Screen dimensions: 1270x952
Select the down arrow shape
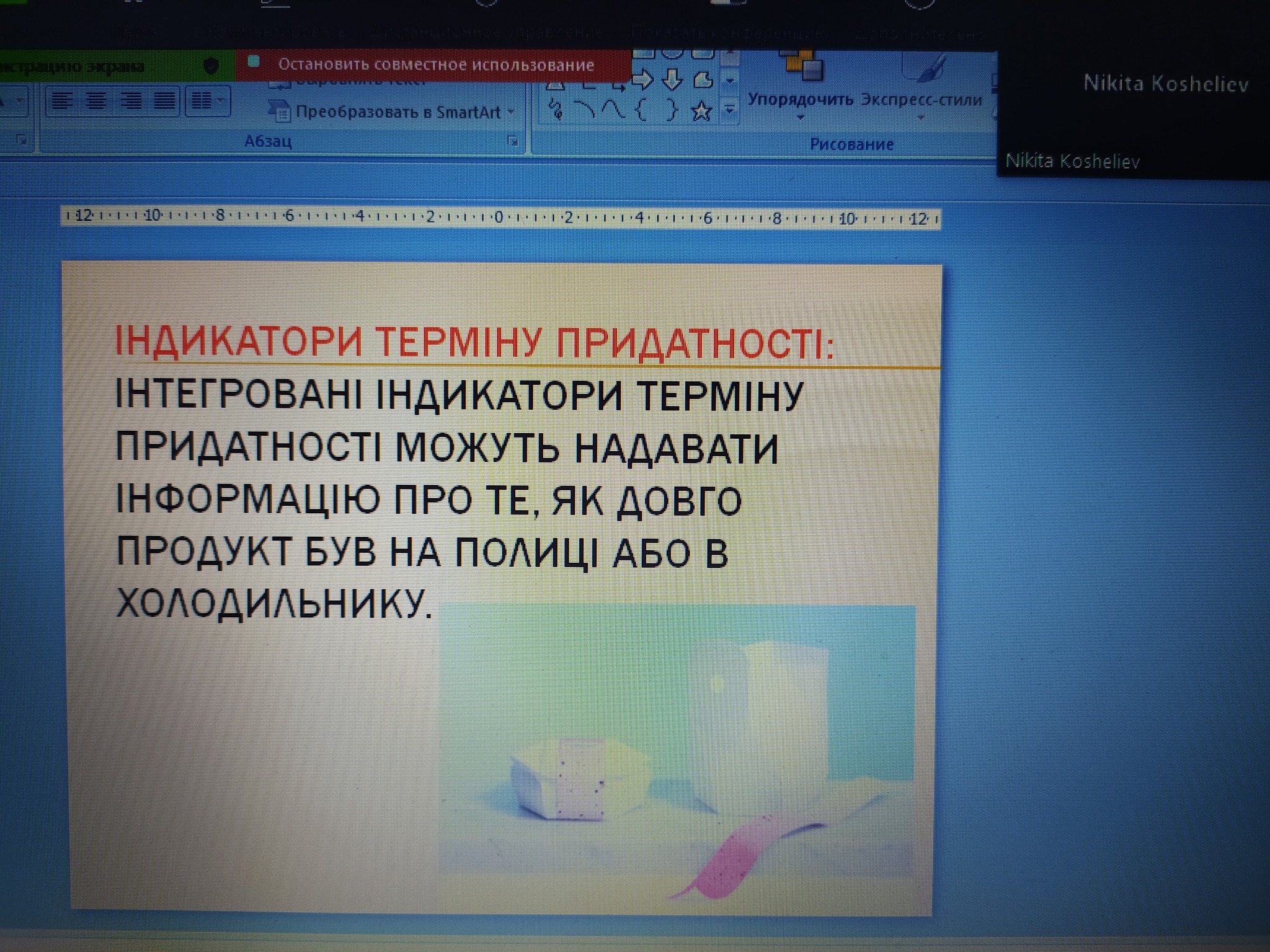click(x=672, y=80)
